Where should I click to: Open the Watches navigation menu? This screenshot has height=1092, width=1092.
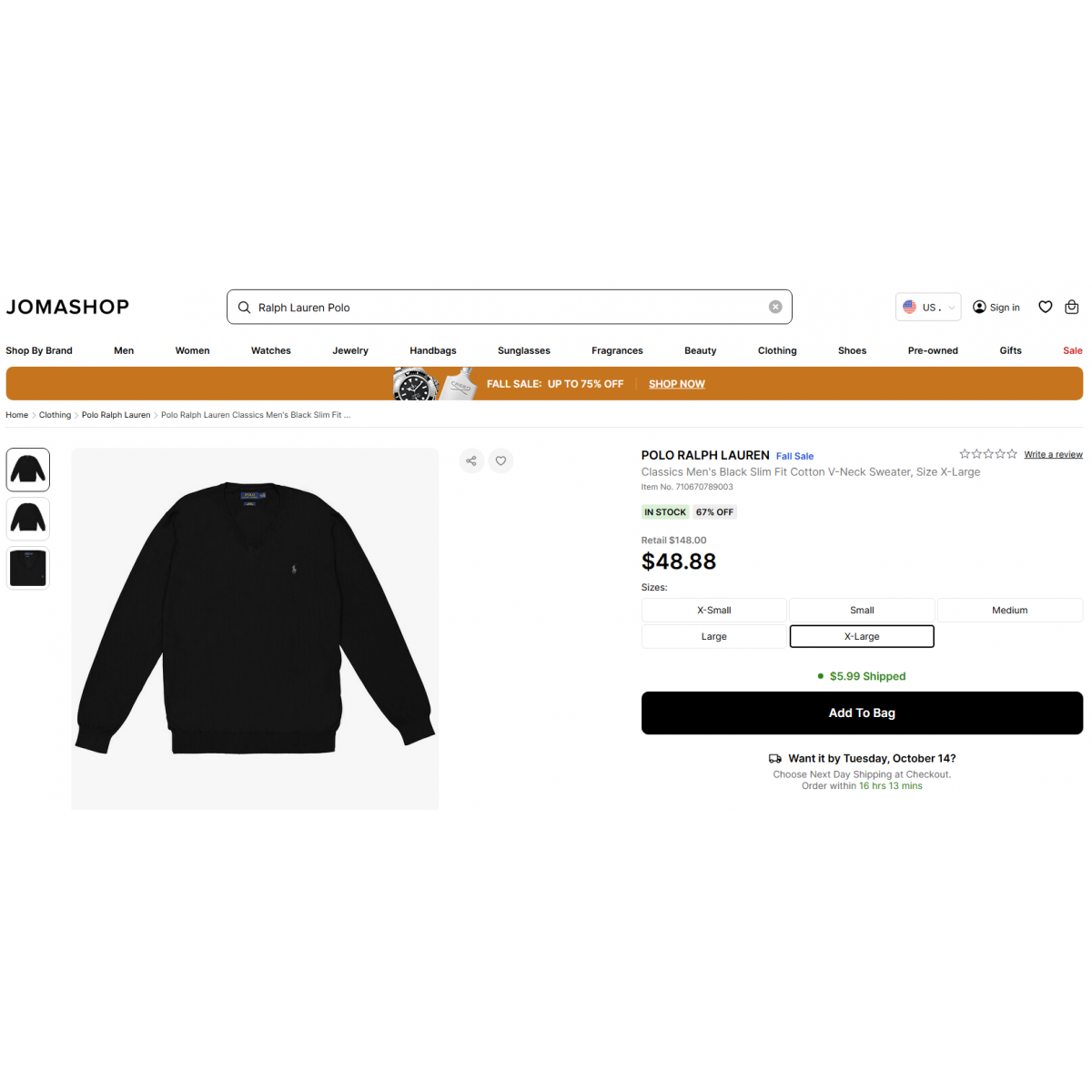pyautogui.click(x=271, y=350)
